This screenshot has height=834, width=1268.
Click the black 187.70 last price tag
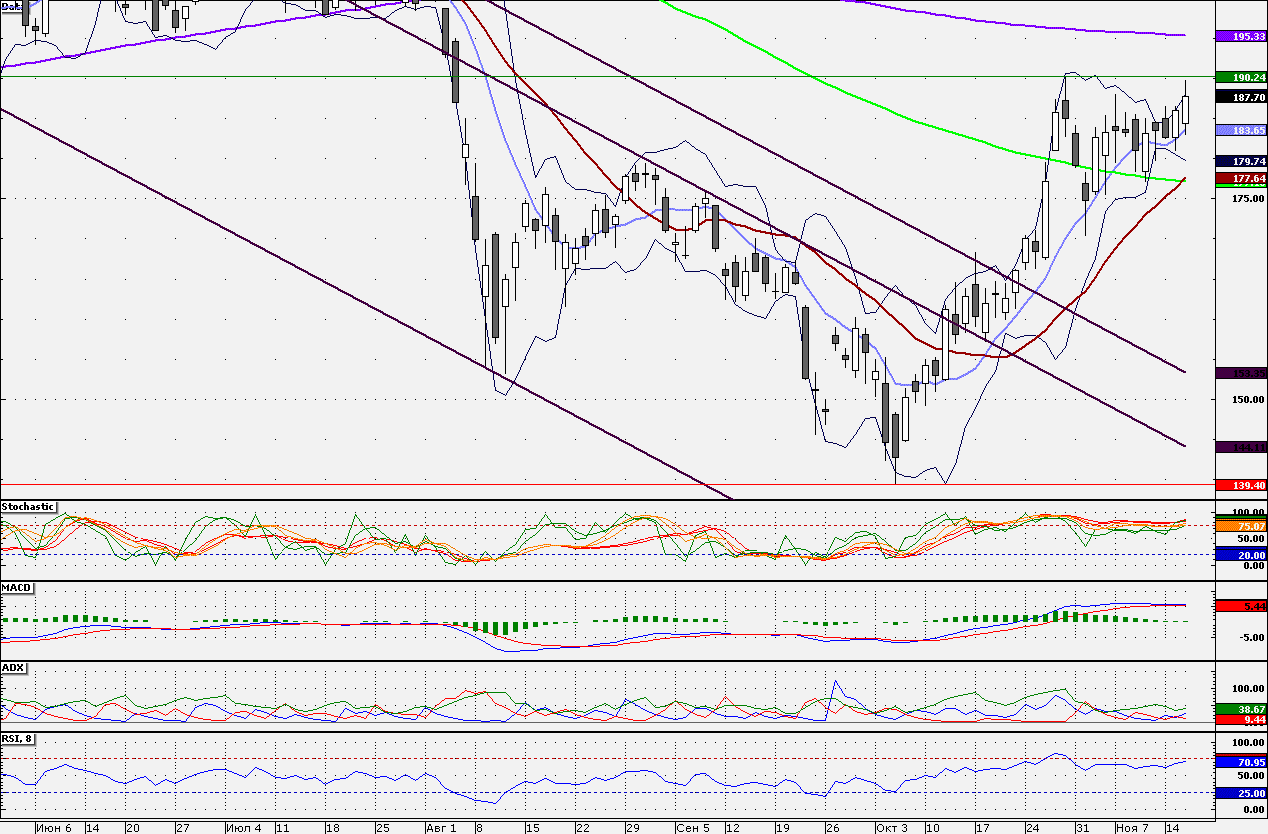point(1241,98)
